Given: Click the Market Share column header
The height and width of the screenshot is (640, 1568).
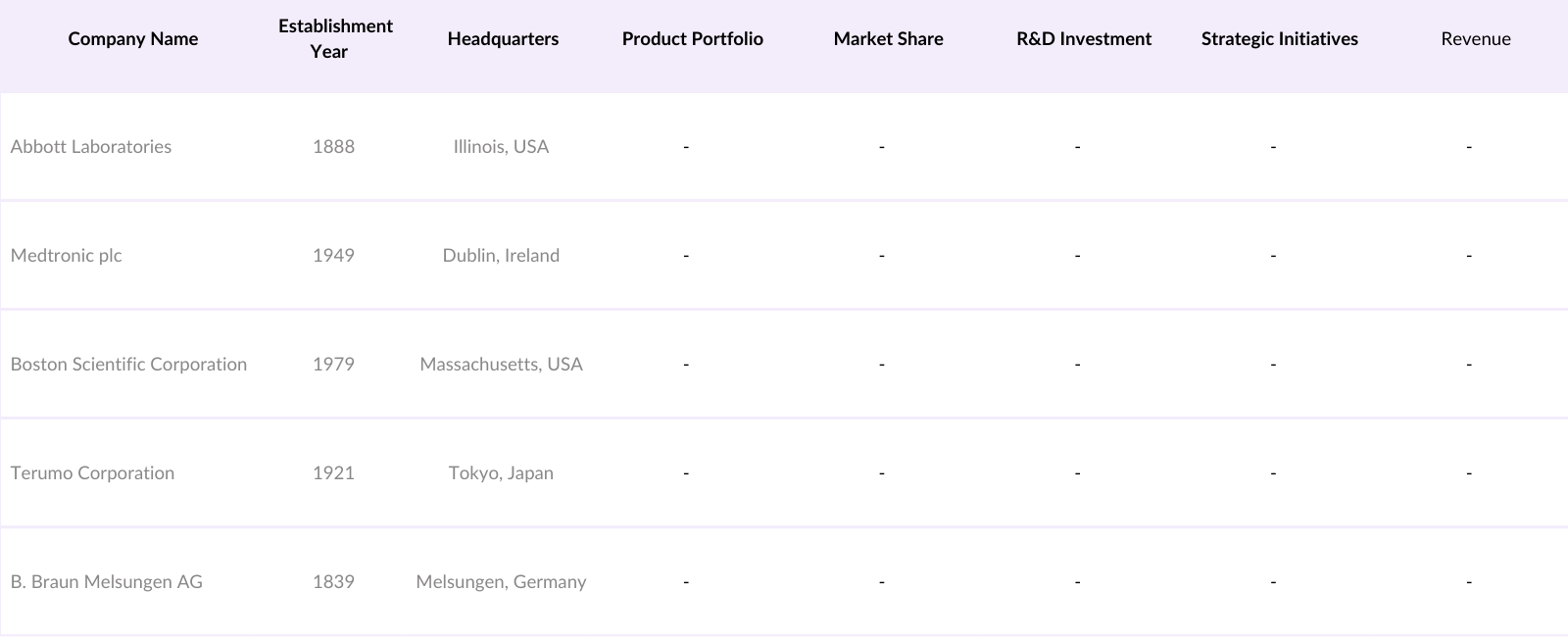Looking at the screenshot, I should coord(889,39).
